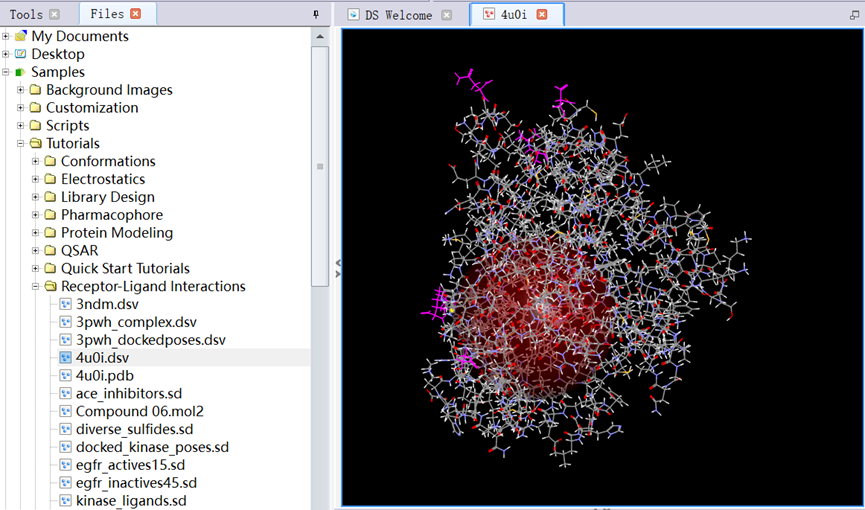This screenshot has height=510, width=865.
Task: Switch to the Tools tab
Action: tap(27, 14)
